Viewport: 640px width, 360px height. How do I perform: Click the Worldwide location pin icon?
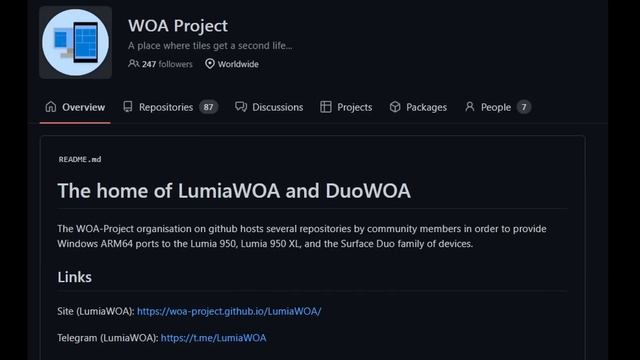tap(210, 64)
